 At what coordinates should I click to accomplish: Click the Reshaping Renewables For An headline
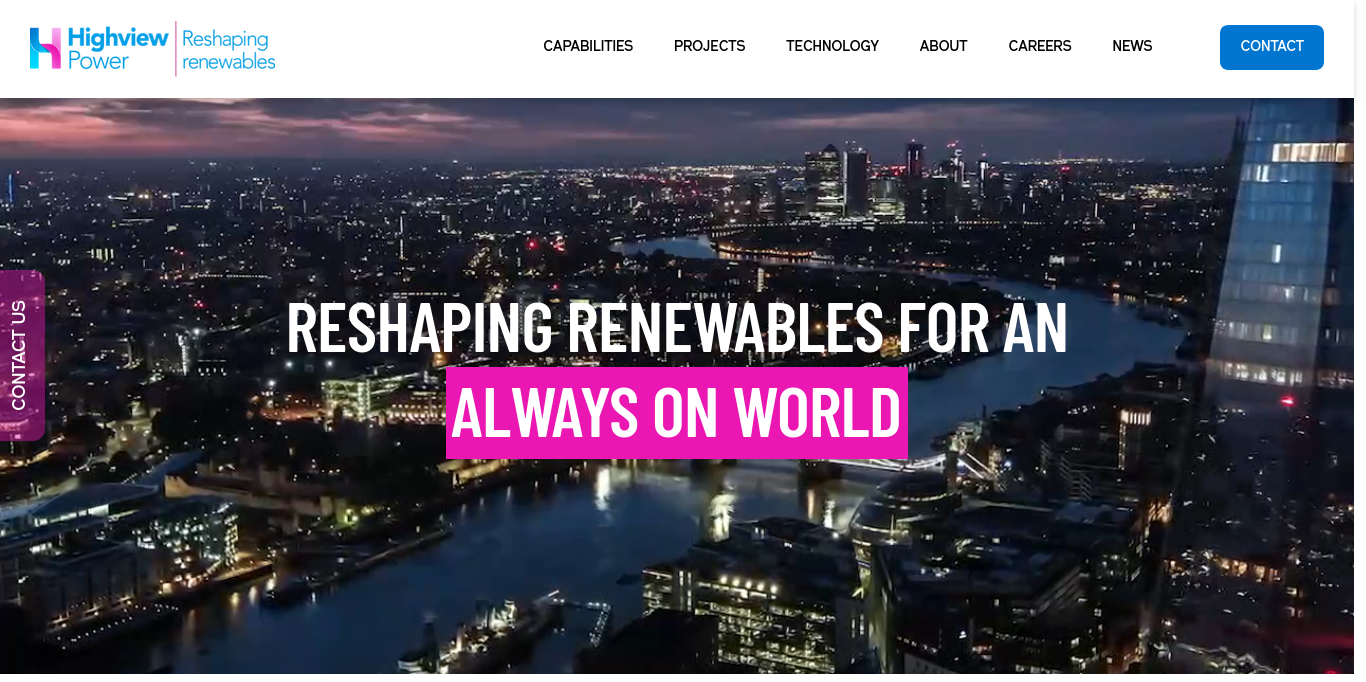point(677,328)
